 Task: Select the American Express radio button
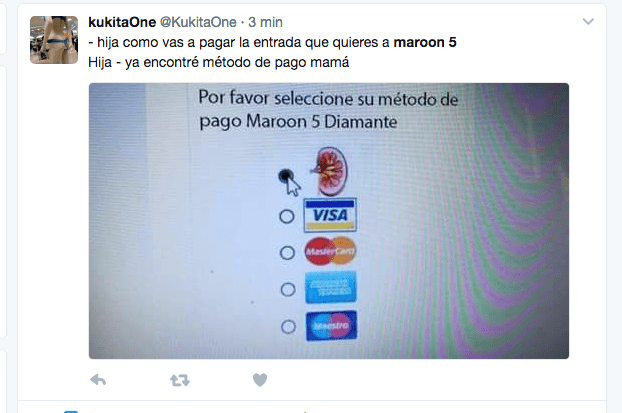click(288, 289)
